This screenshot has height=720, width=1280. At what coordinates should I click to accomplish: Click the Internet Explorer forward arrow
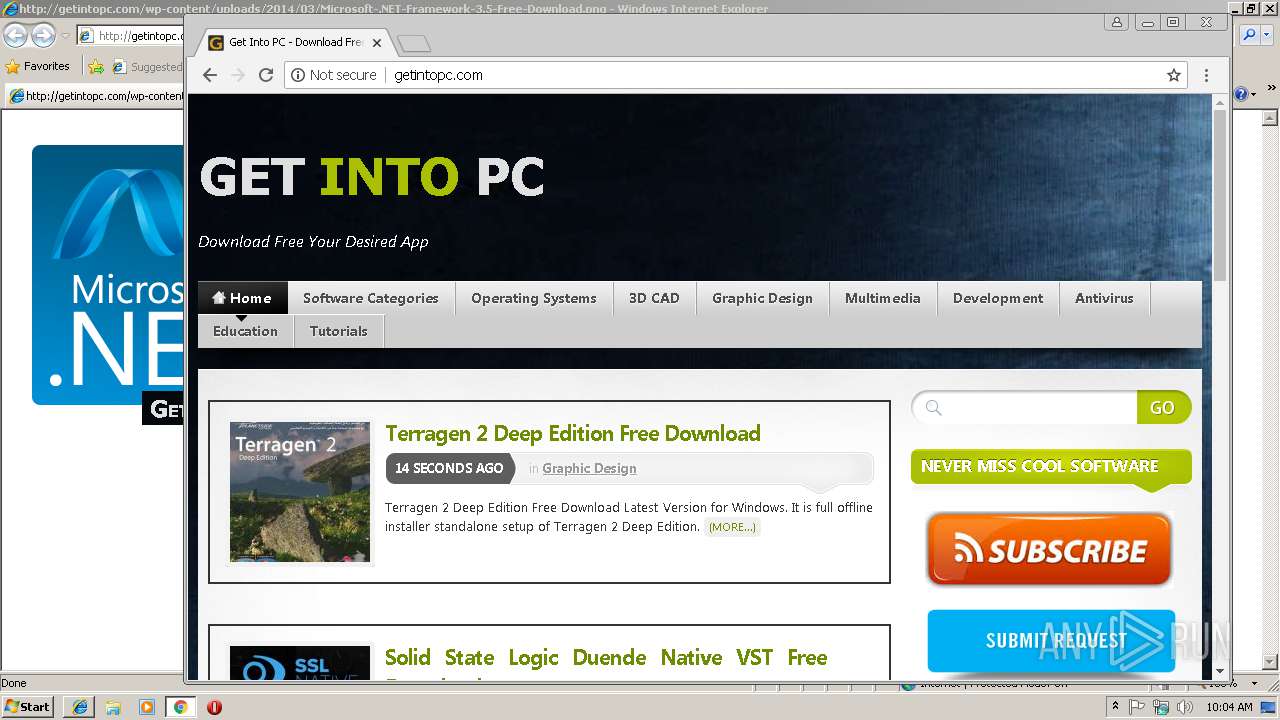click(43, 36)
